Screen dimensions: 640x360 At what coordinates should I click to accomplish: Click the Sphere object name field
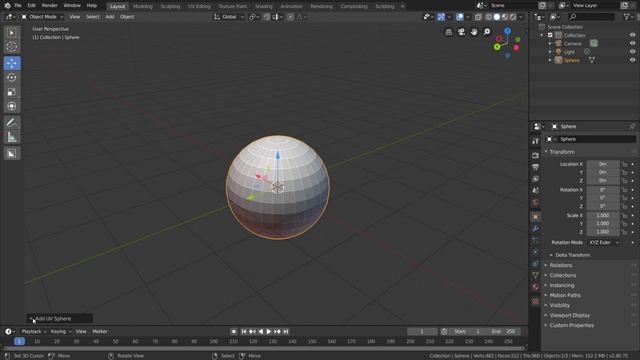click(596, 139)
